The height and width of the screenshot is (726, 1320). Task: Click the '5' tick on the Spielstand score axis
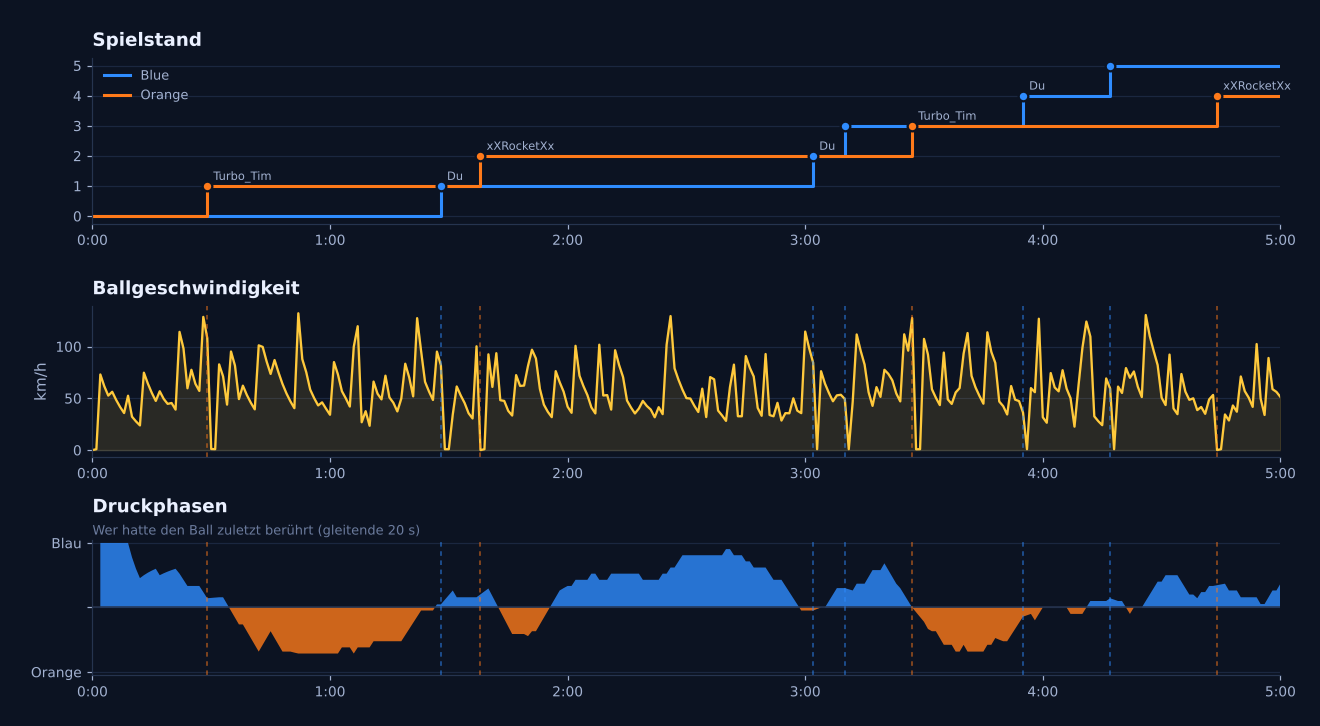77,67
